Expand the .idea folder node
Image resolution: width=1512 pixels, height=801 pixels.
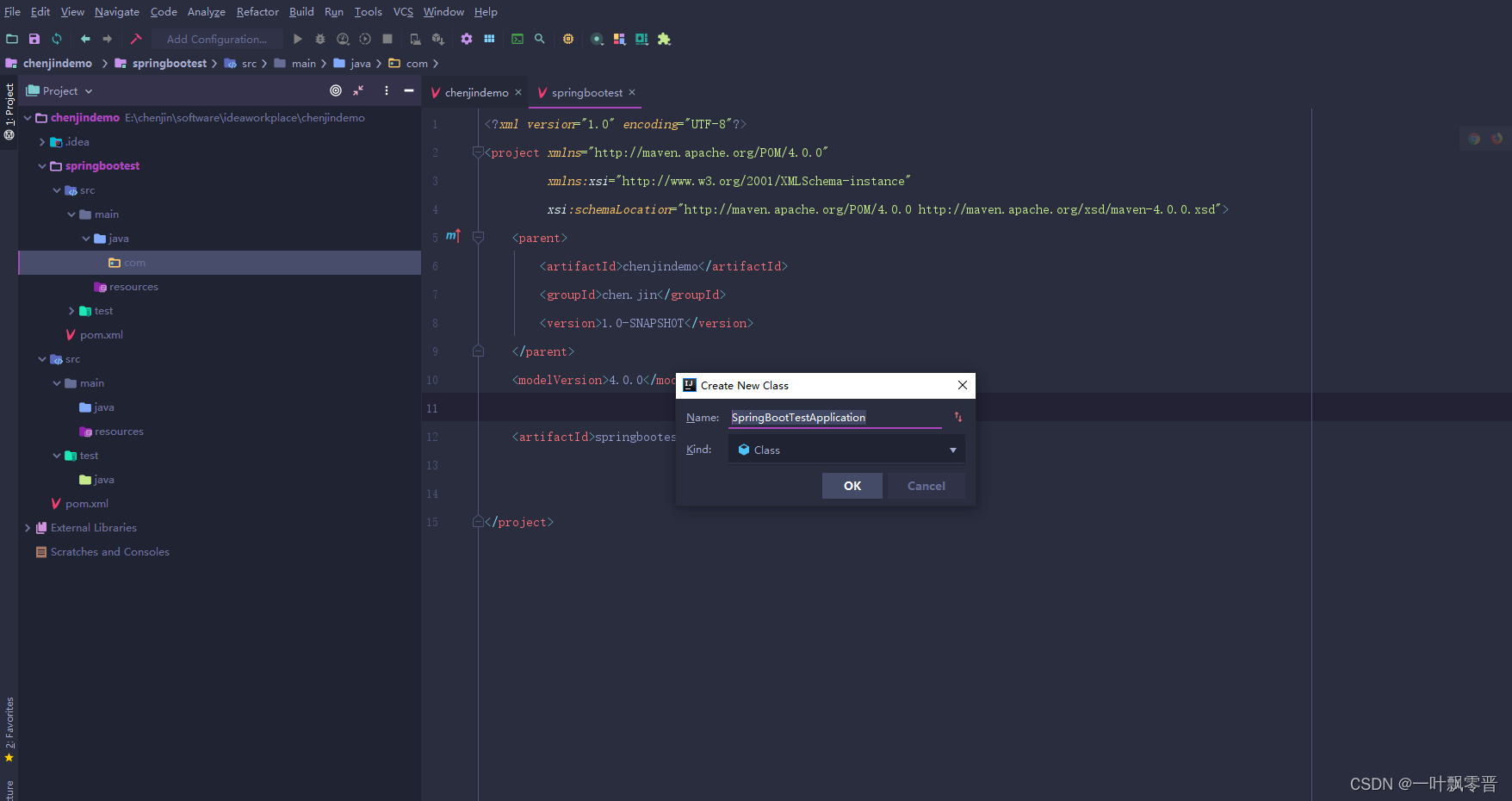click(x=42, y=142)
